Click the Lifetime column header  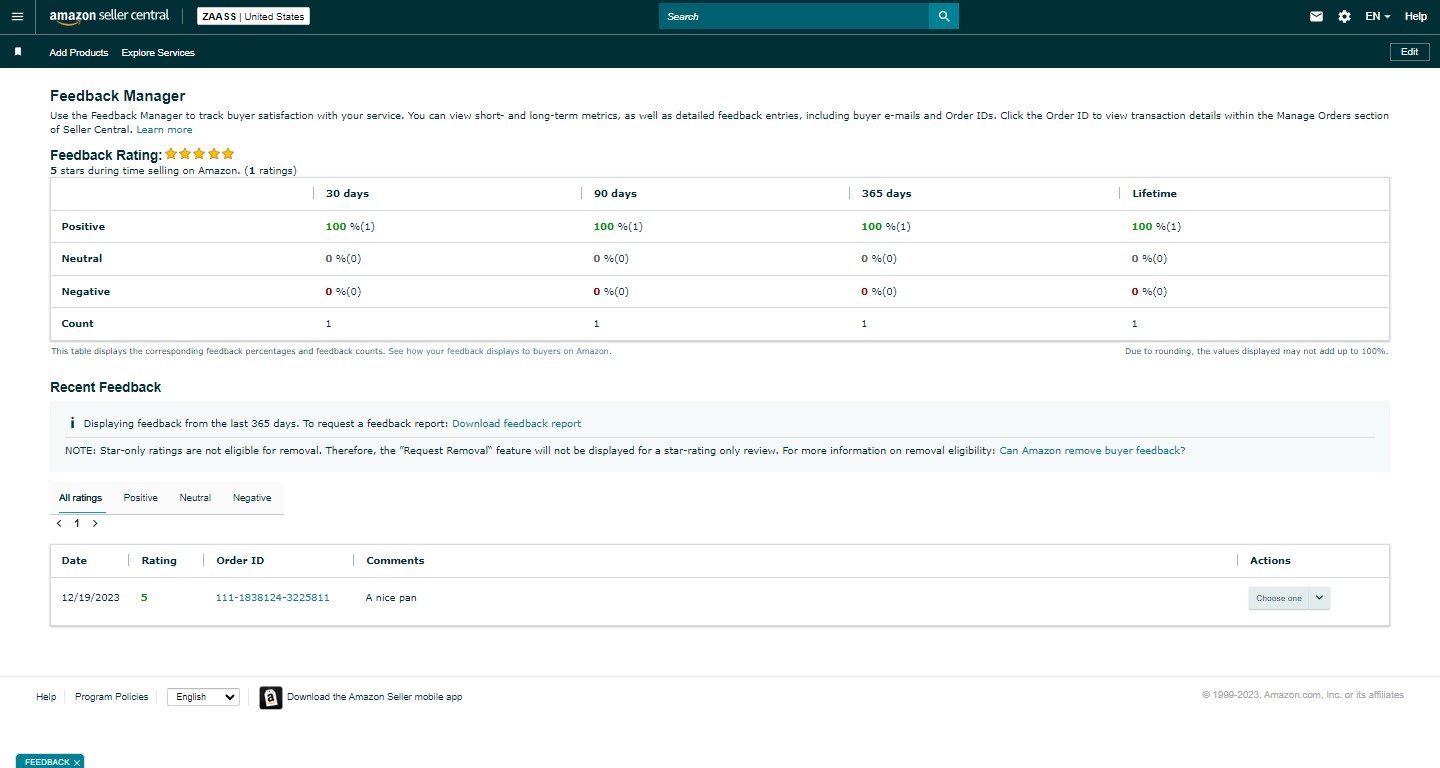1154,194
